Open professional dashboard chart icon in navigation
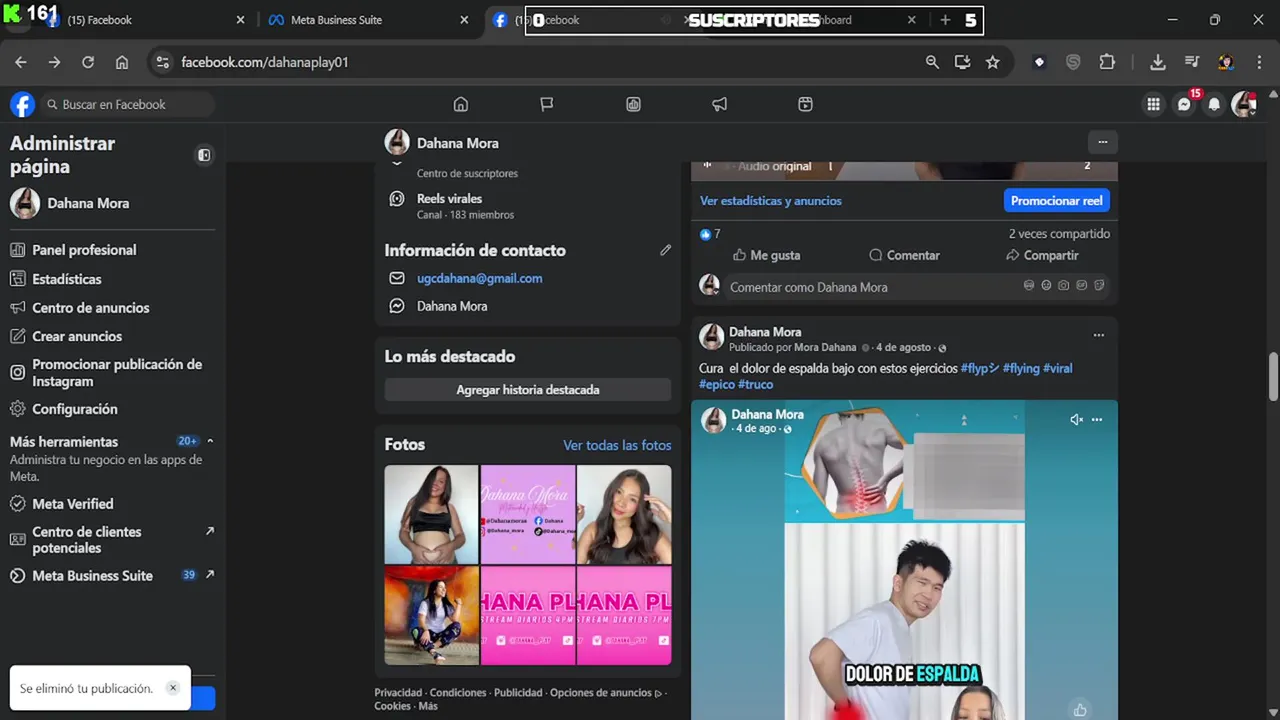This screenshot has width=1280, height=720. pyautogui.click(x=633, y=104)
